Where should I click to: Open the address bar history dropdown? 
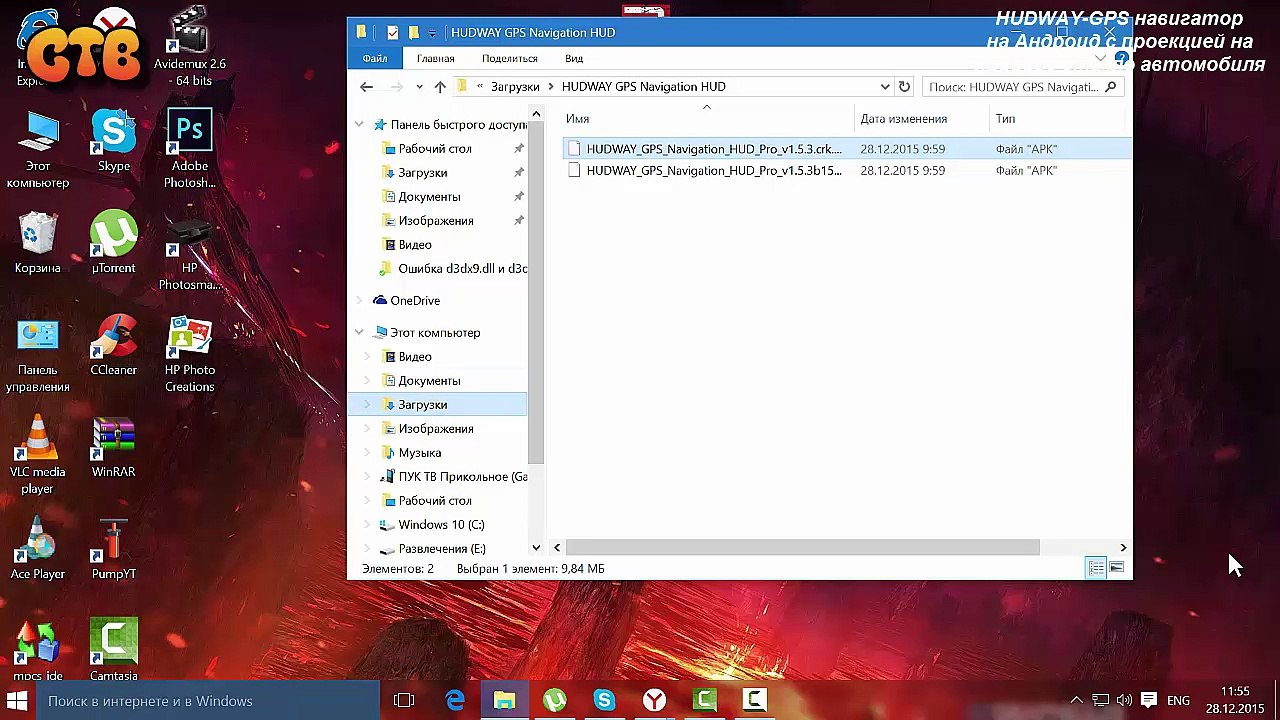(884, 87)
